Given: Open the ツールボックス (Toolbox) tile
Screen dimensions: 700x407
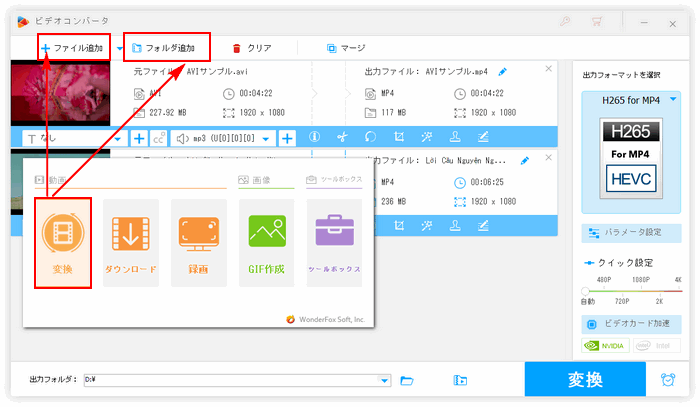Looking at the screenshot, I should click(335, 243).
